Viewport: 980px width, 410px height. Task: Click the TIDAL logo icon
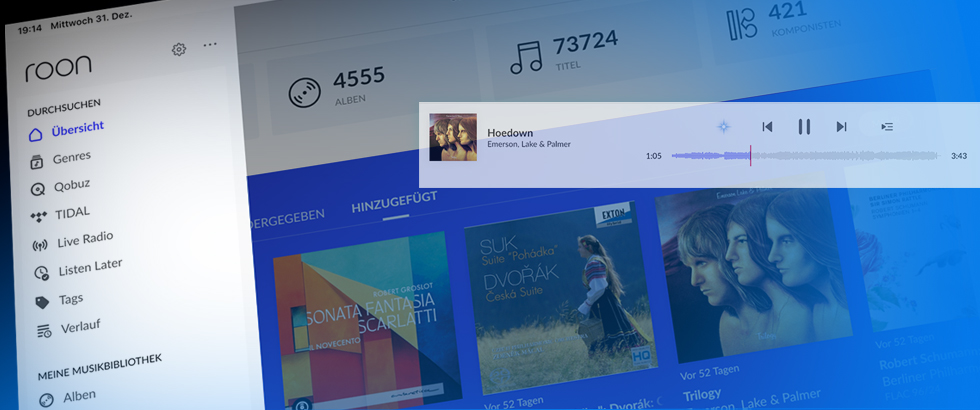(39, 217)
